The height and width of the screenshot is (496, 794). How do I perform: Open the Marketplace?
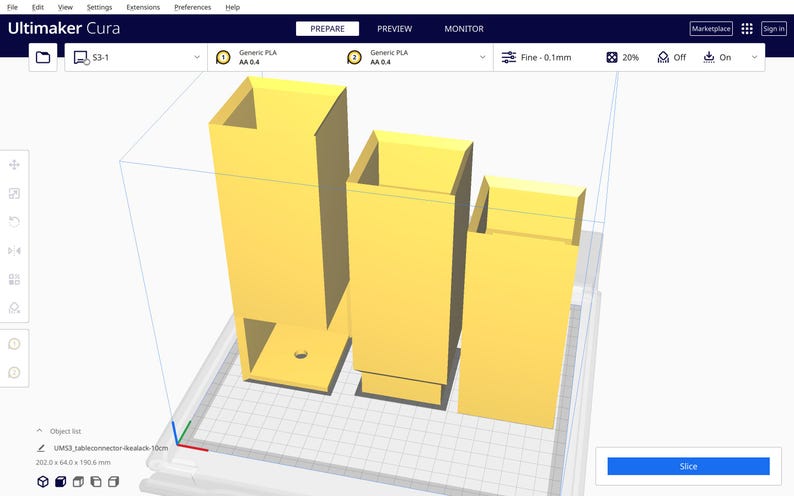[711, 29]
